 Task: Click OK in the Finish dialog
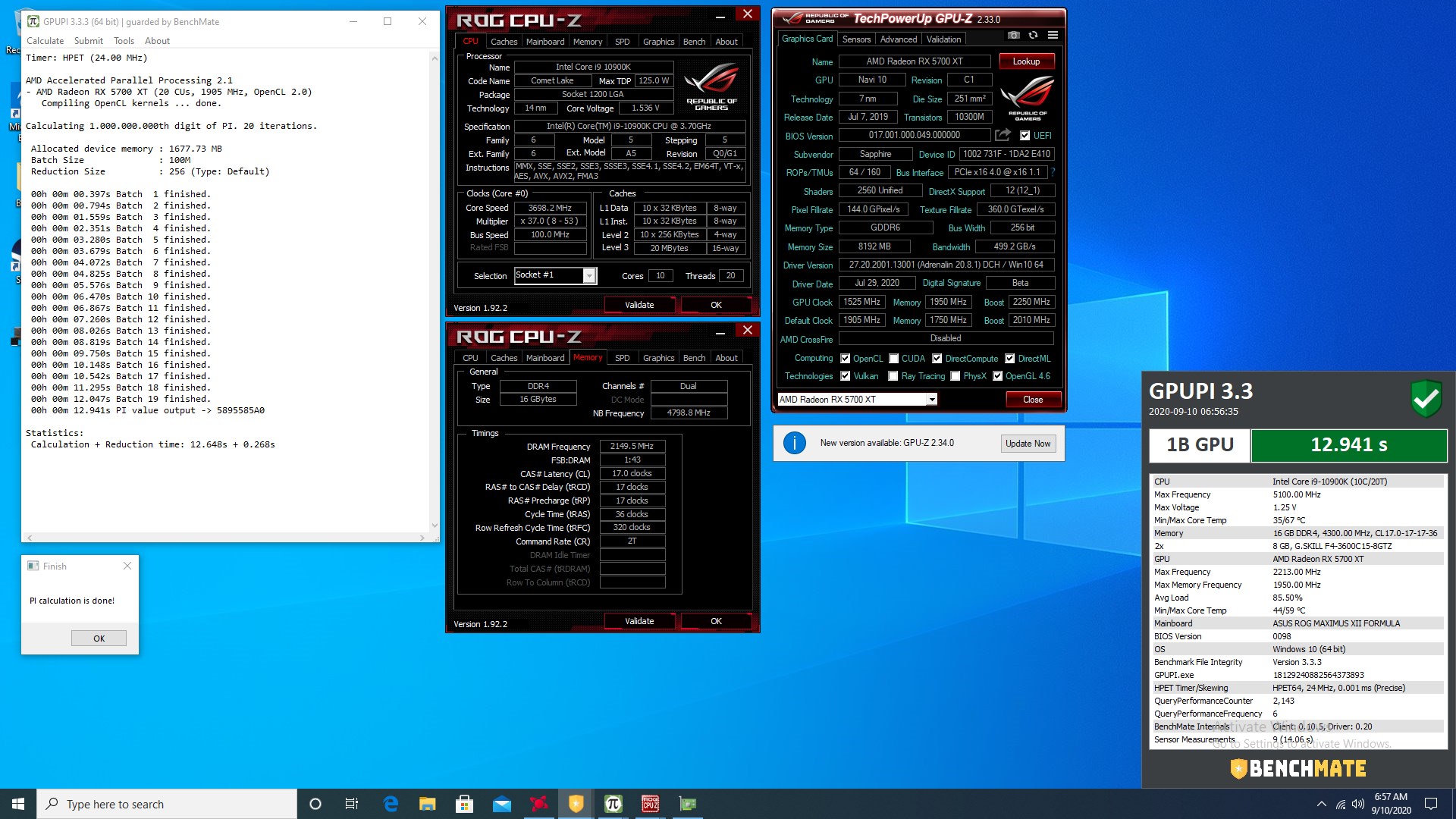[x=99, y=639]
